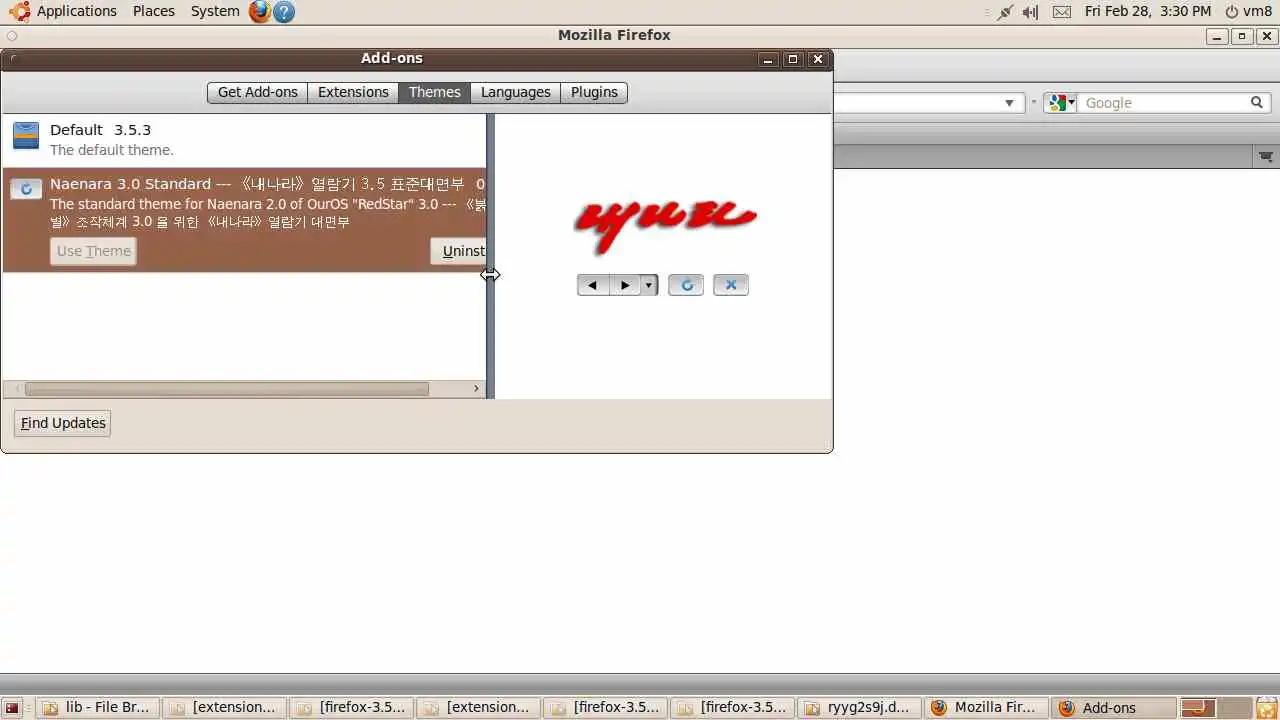Switch to 'Mozilla Fir...' taskbar window

pos(986,708)
